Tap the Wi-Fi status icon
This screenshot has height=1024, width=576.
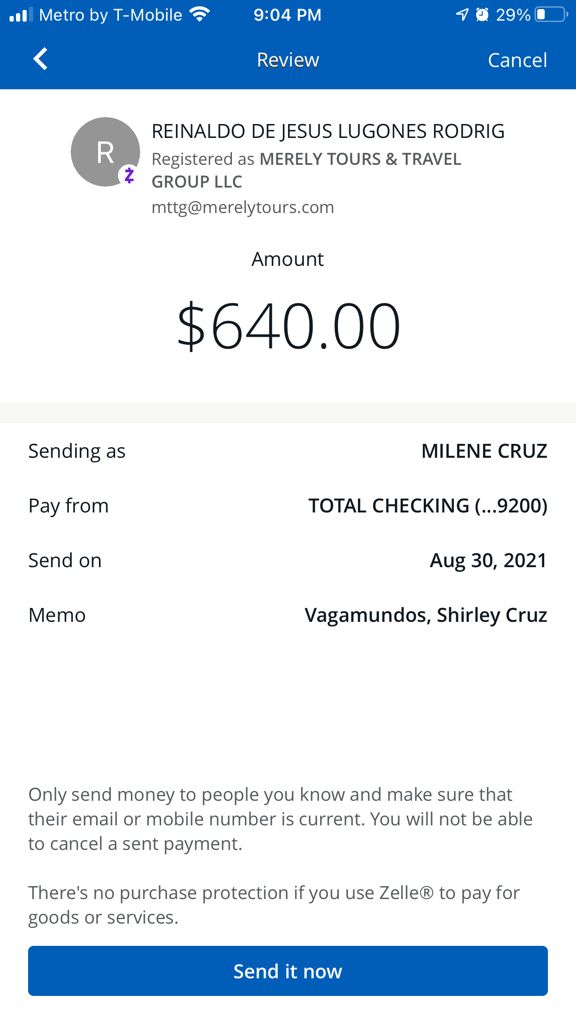click(x=199, y=14)
